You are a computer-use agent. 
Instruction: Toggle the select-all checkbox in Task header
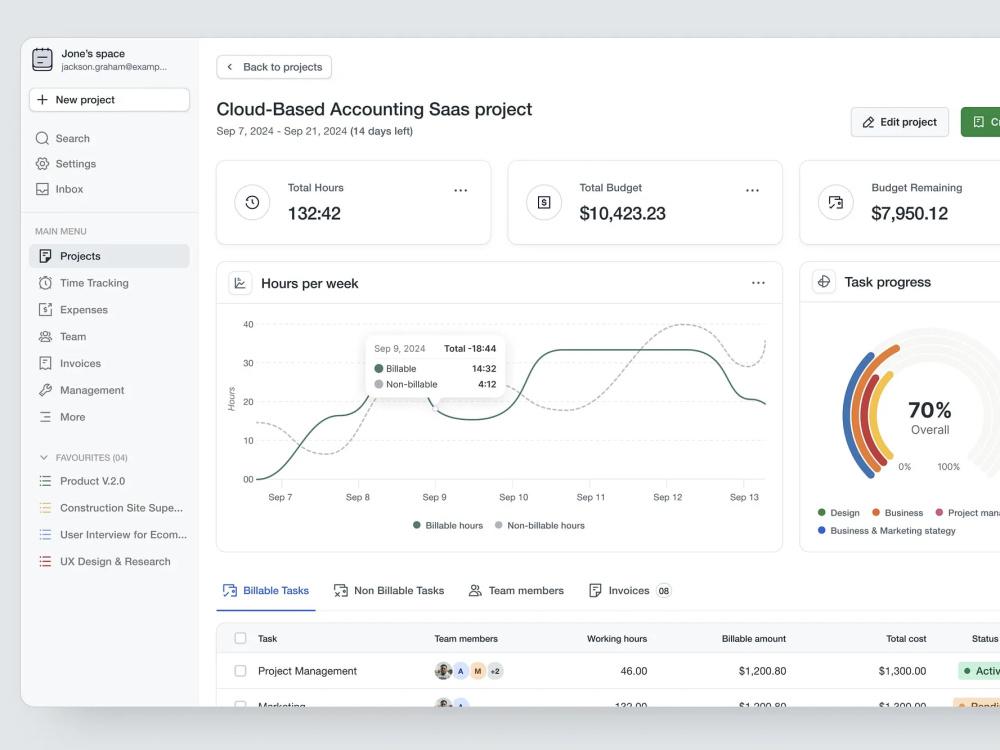(240, 638)
